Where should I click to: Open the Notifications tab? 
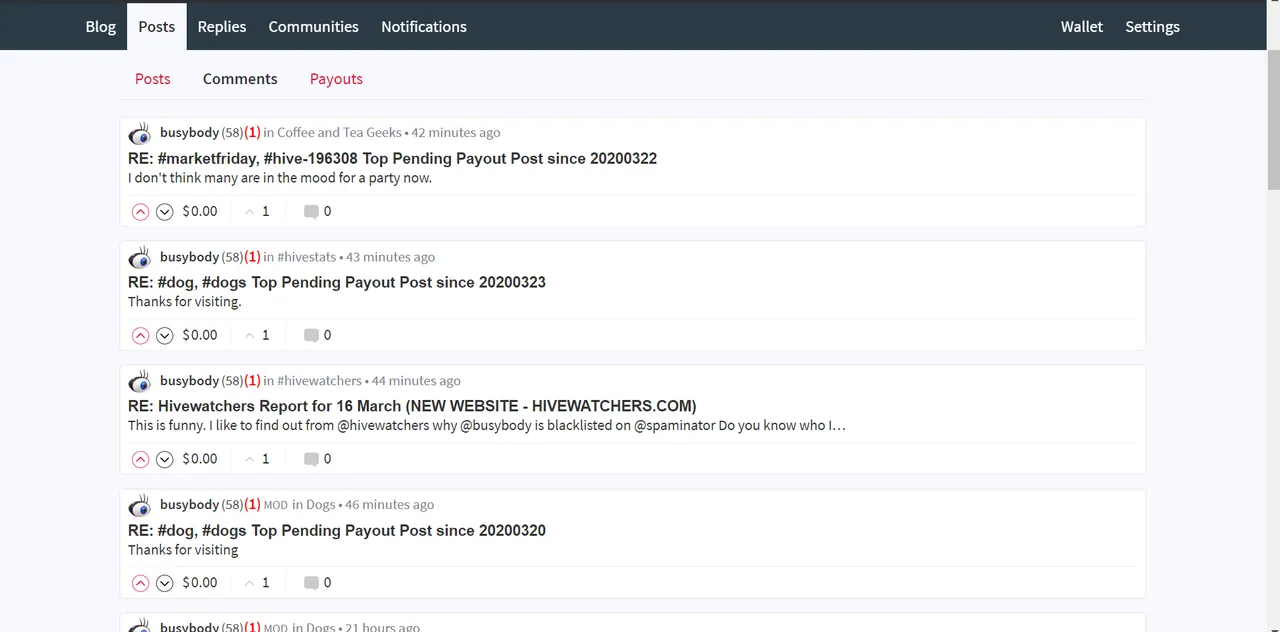pyautogui.click(x=424, y=27)
